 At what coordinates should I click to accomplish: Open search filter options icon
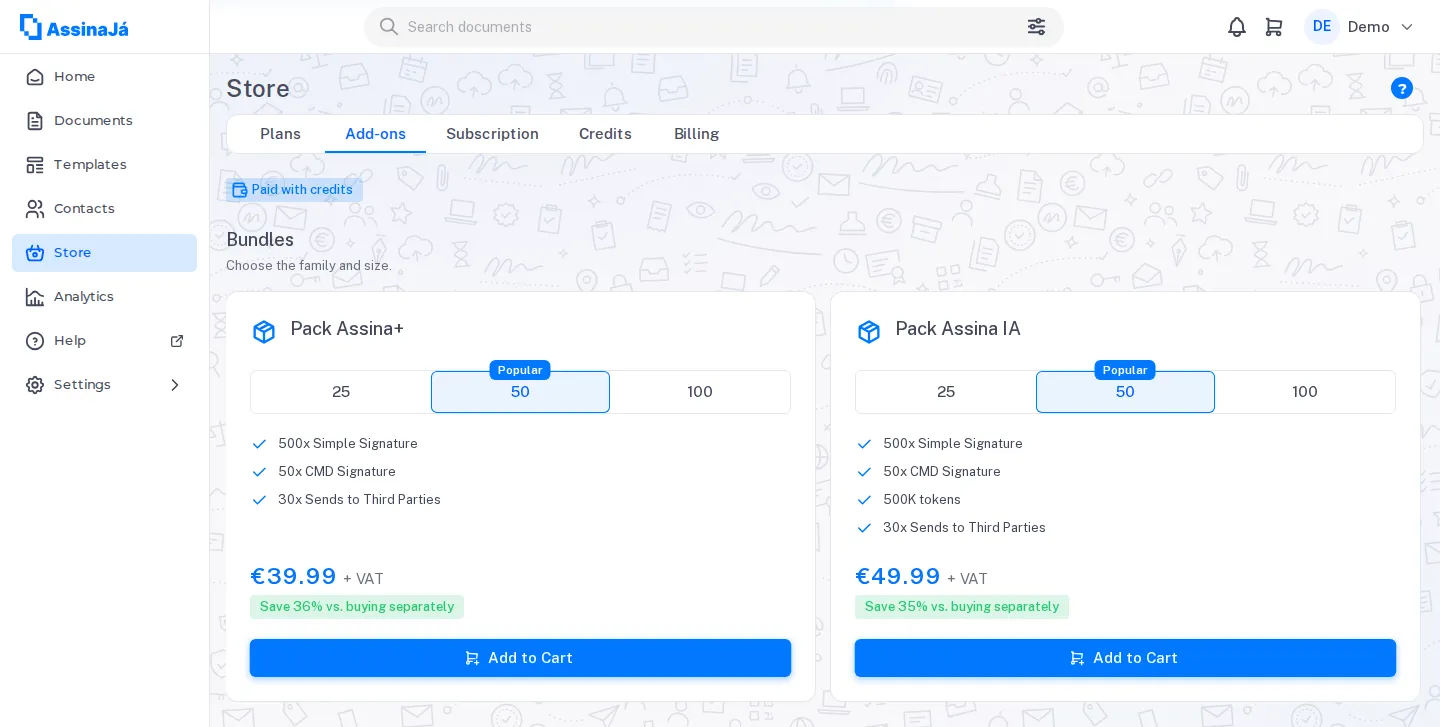click(1036, 27)
